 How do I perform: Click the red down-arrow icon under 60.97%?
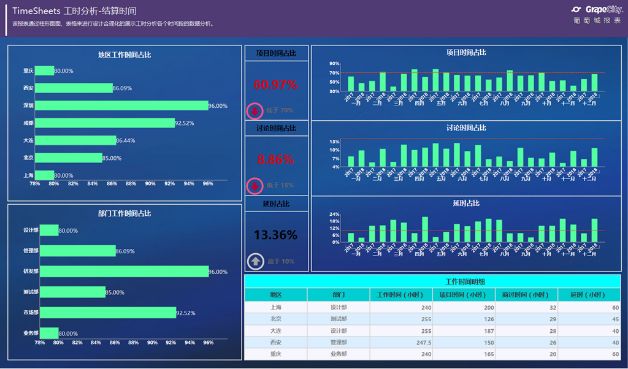pos(255,111)
